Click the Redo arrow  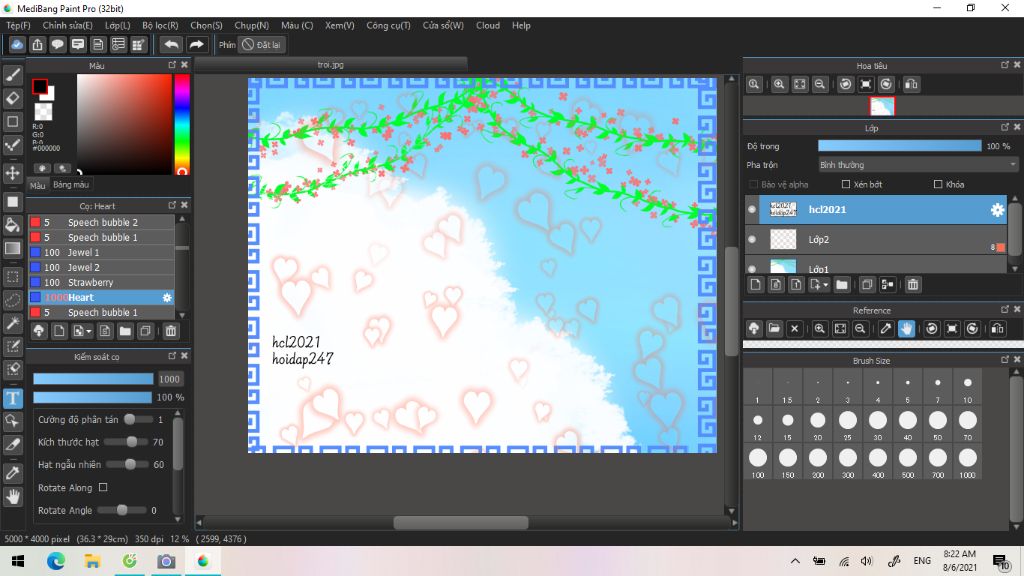point(196,44)
